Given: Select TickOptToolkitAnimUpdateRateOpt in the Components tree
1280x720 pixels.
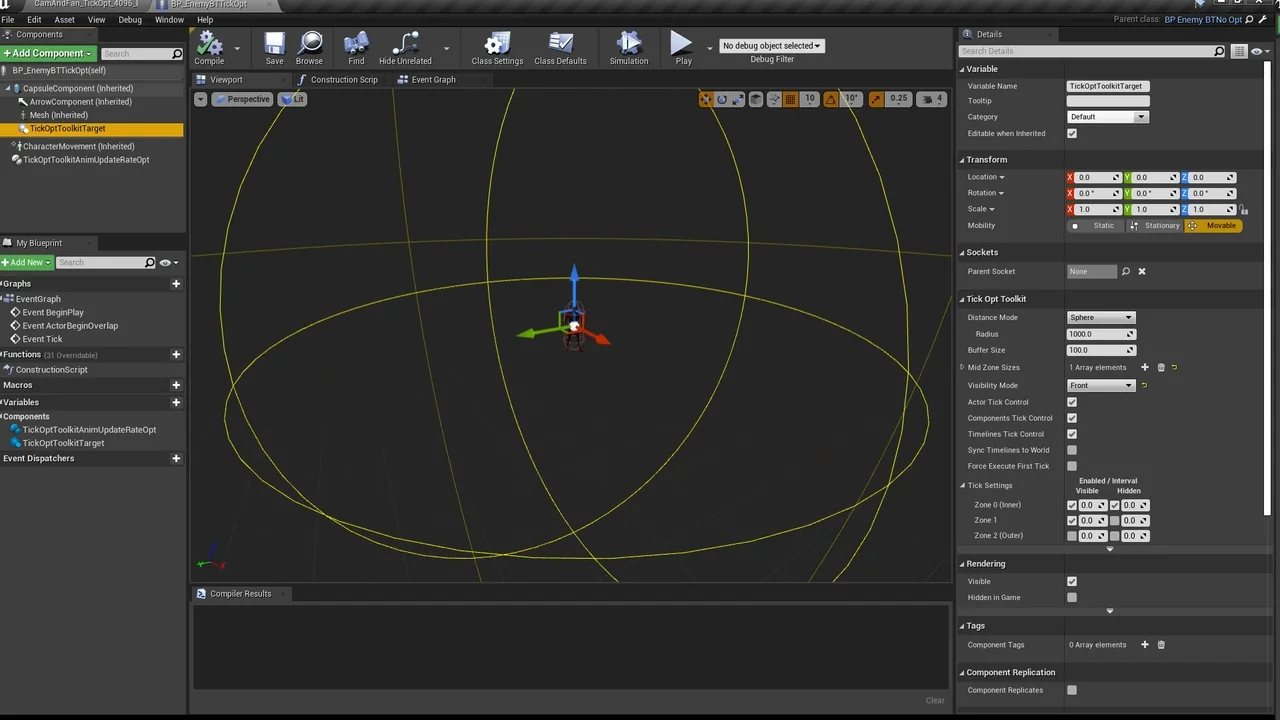Looking at the screenshot, I should pyautogui.click(x=86, y=160).
